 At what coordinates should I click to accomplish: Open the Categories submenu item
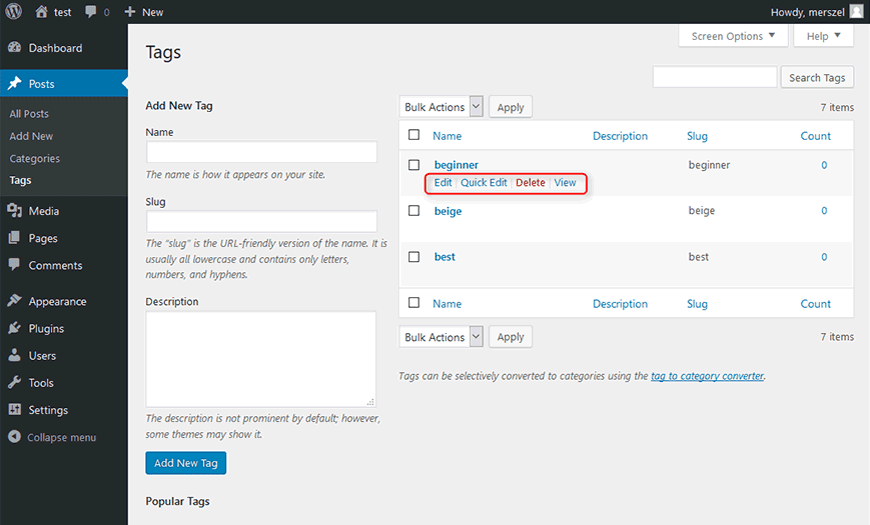[34, 159]
